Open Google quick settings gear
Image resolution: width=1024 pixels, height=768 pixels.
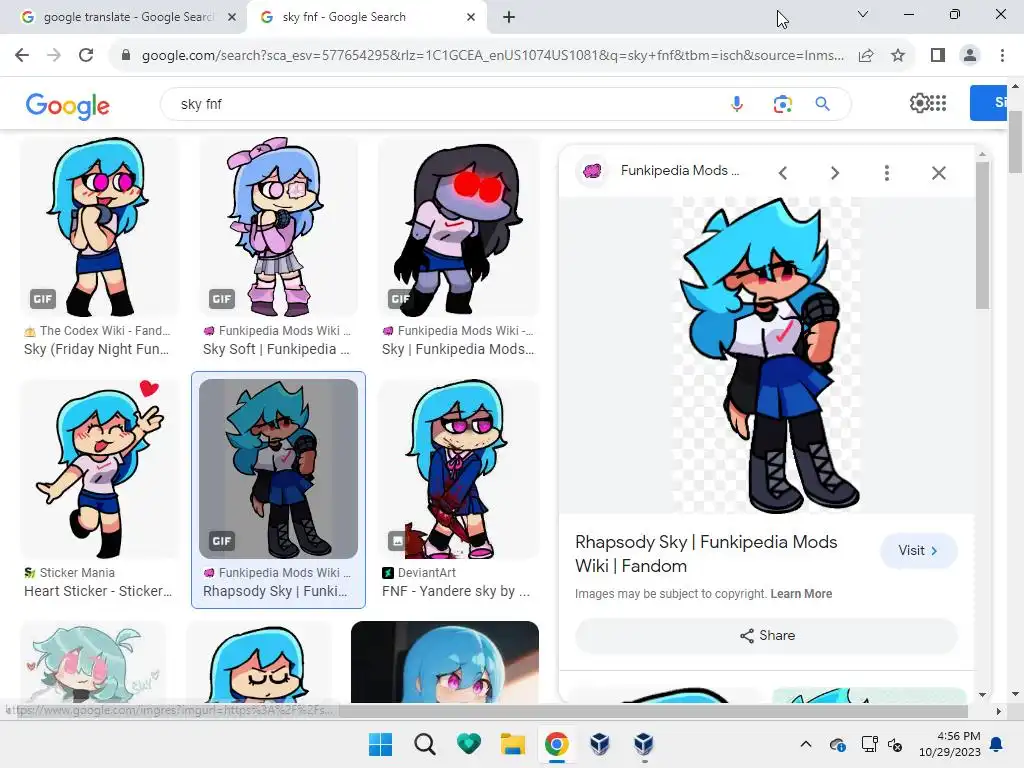tap(919, 103)
